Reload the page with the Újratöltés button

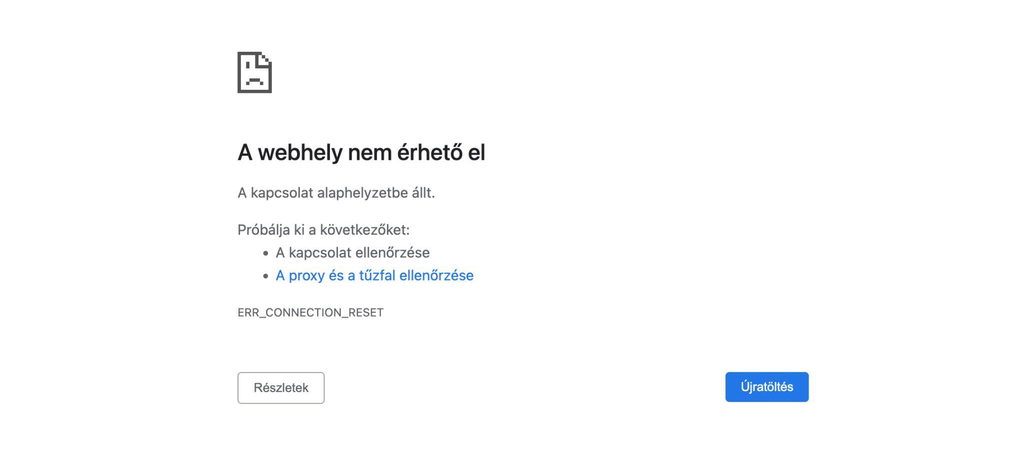click(767, 387)
